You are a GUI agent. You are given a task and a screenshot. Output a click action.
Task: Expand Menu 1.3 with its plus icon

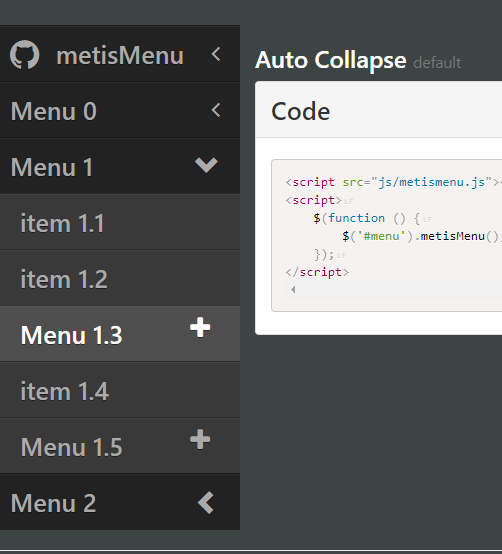200,327
